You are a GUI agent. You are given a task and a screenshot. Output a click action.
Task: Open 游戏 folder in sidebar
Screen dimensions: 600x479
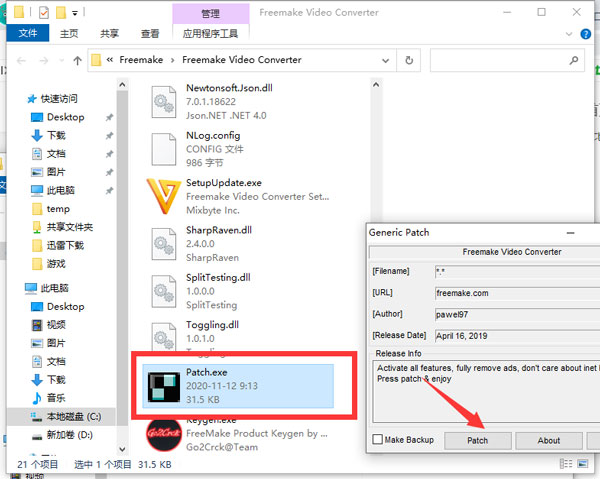[56, 264]
